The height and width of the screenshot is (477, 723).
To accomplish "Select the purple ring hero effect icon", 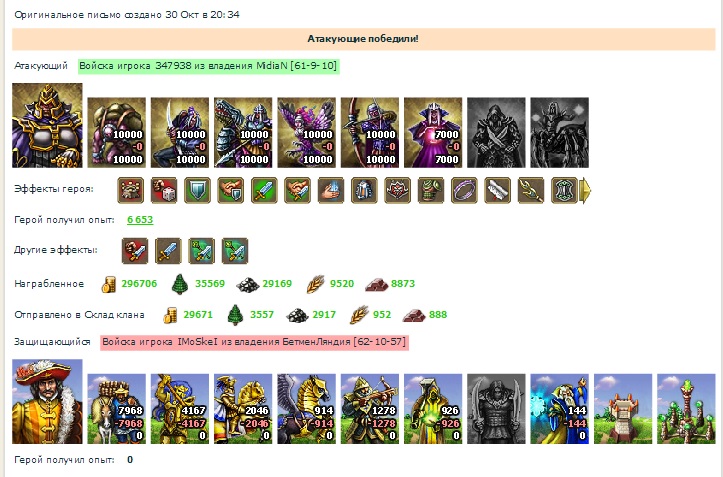I will pos(464,190).
